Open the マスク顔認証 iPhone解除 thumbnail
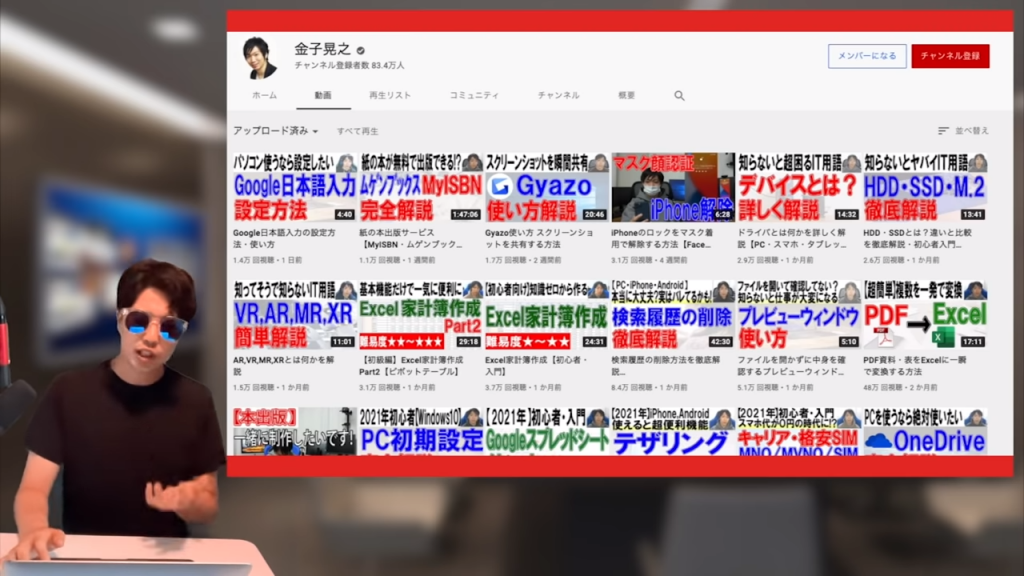Image resolution: width=1024 pixels, height=576 pixels. click(673, 187)
